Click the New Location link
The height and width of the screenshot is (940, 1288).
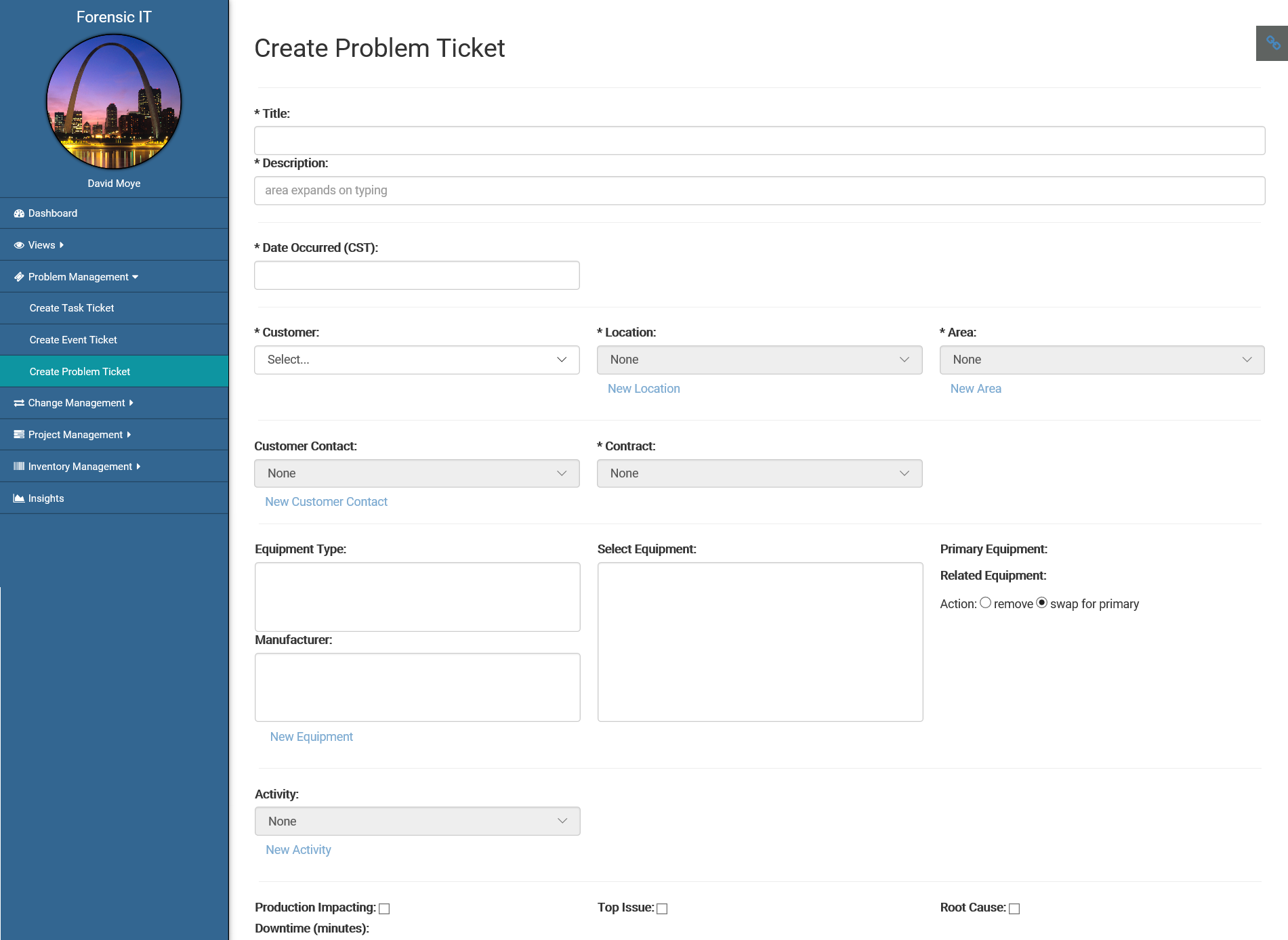(x=644, y=389)
